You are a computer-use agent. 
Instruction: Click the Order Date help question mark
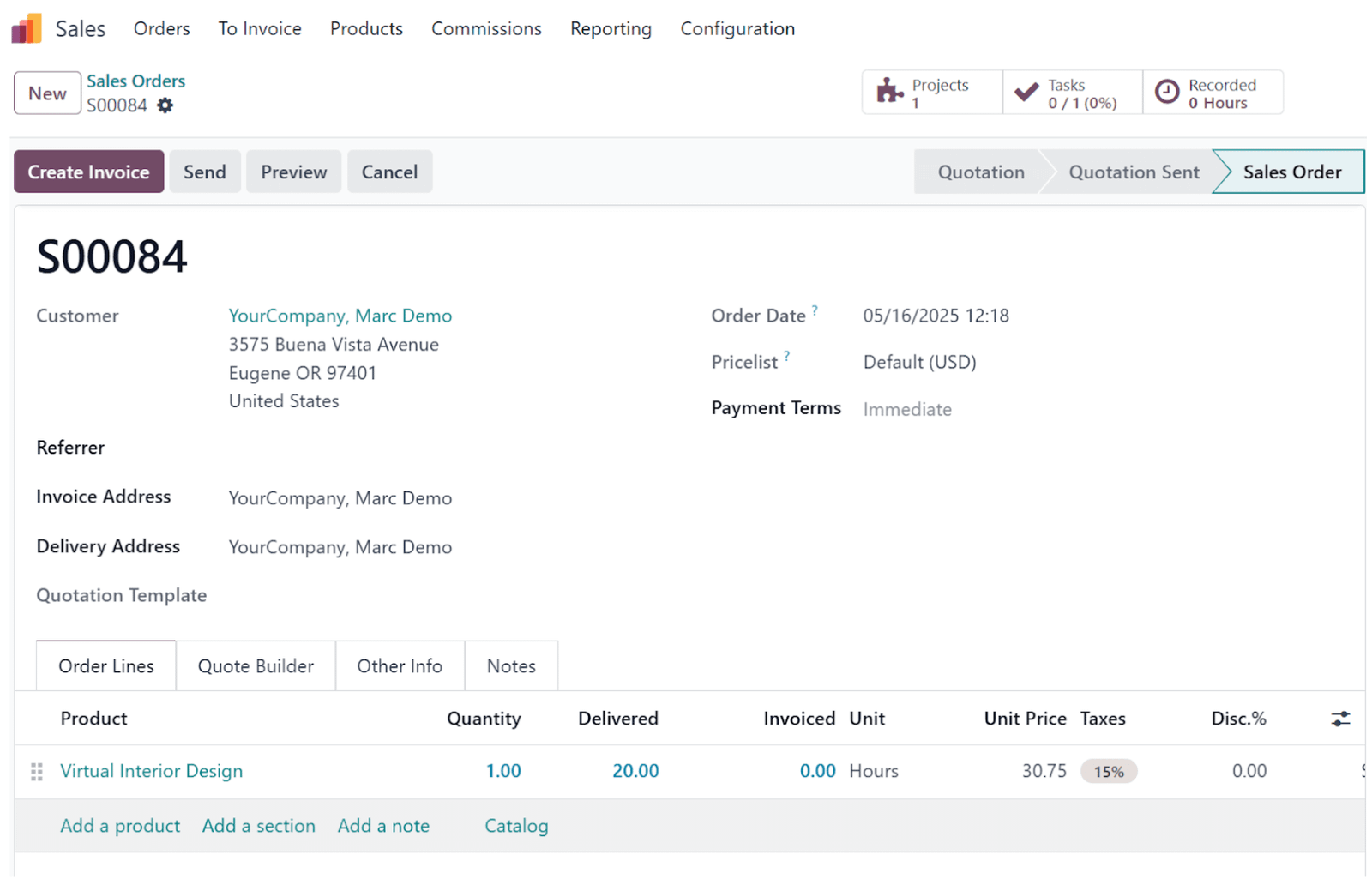tap(815, 310)
